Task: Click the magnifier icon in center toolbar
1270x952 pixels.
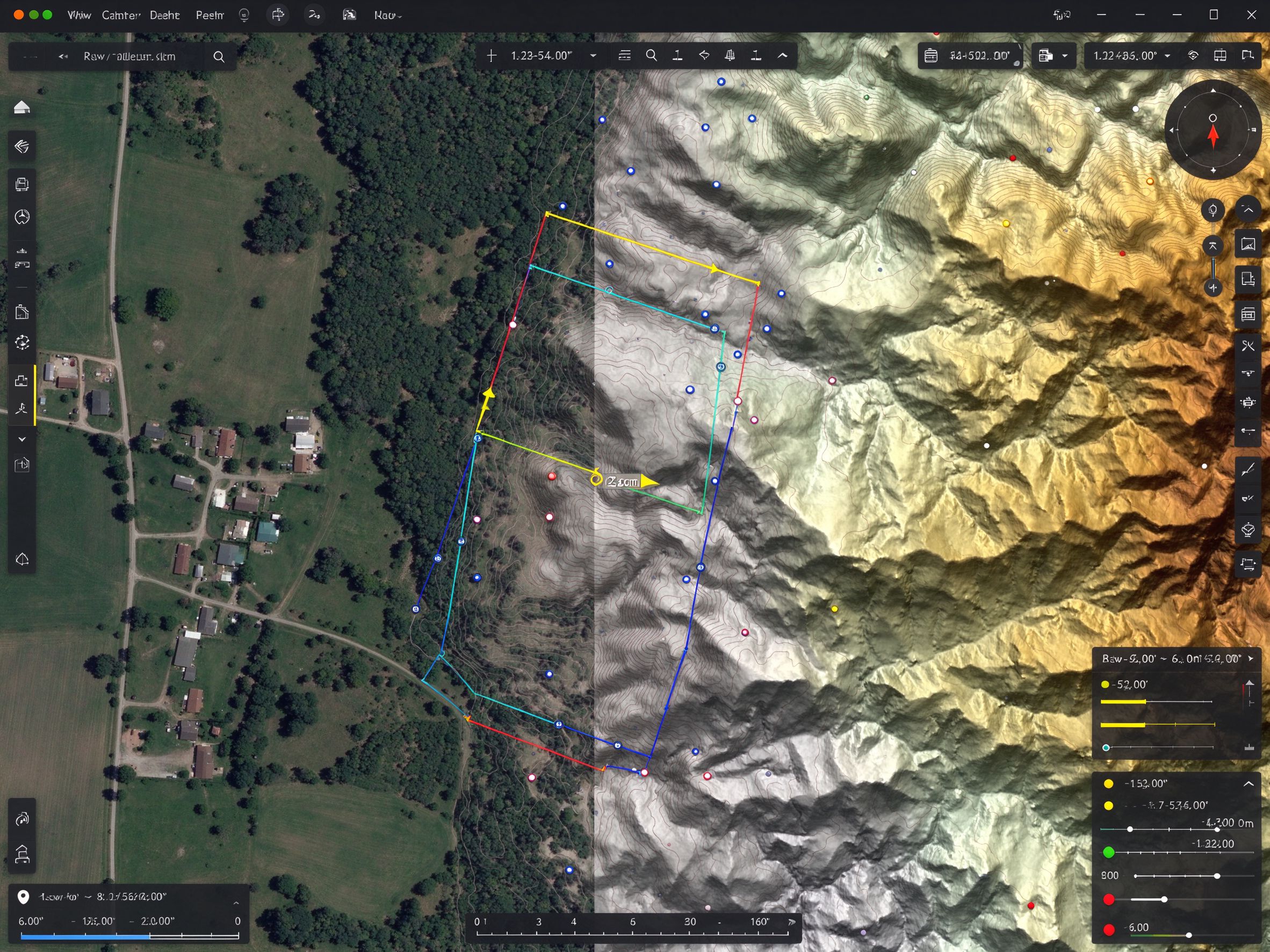Action: (651, 56)
